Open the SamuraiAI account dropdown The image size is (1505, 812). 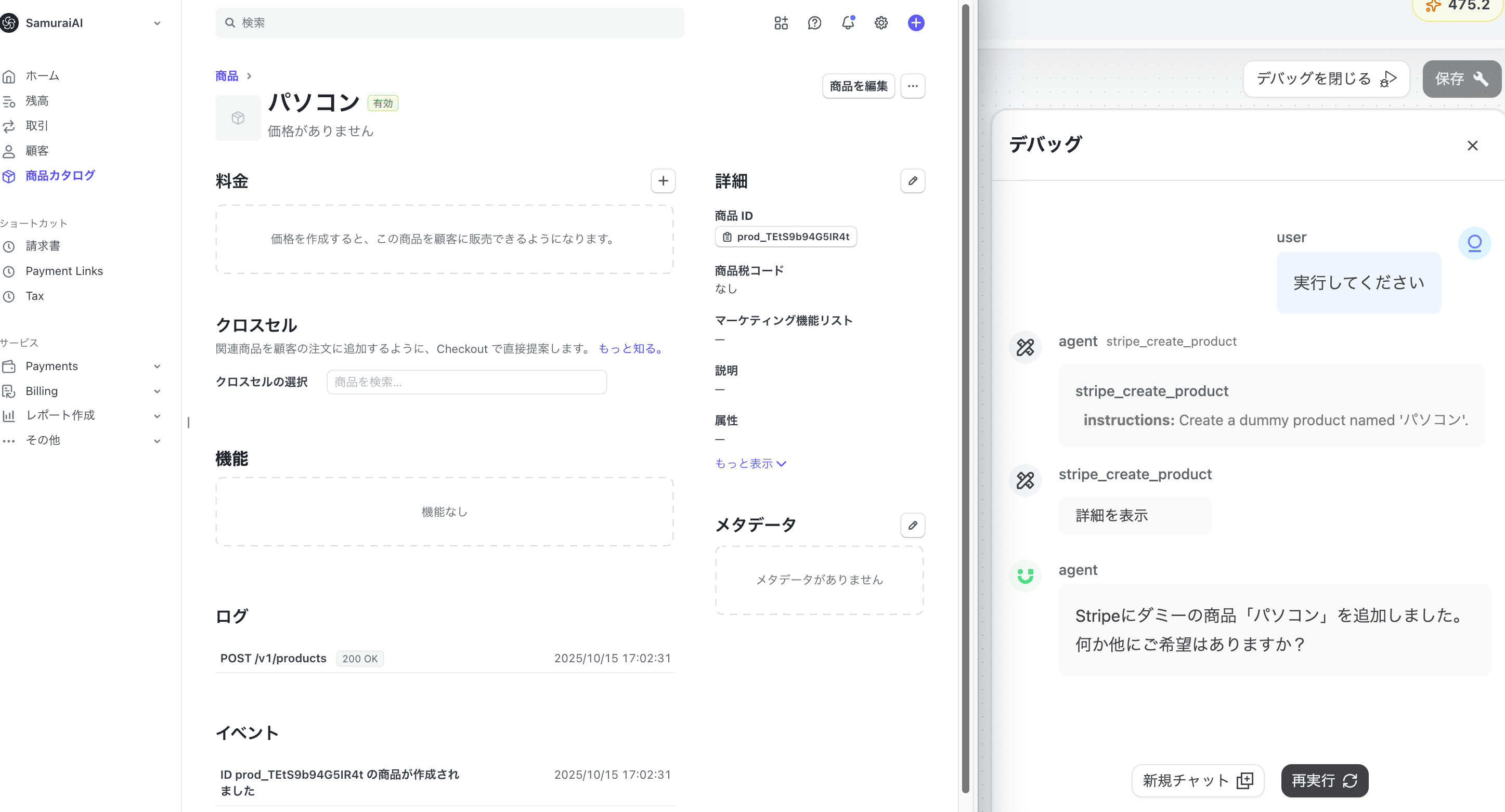click(x=82, y=23)
